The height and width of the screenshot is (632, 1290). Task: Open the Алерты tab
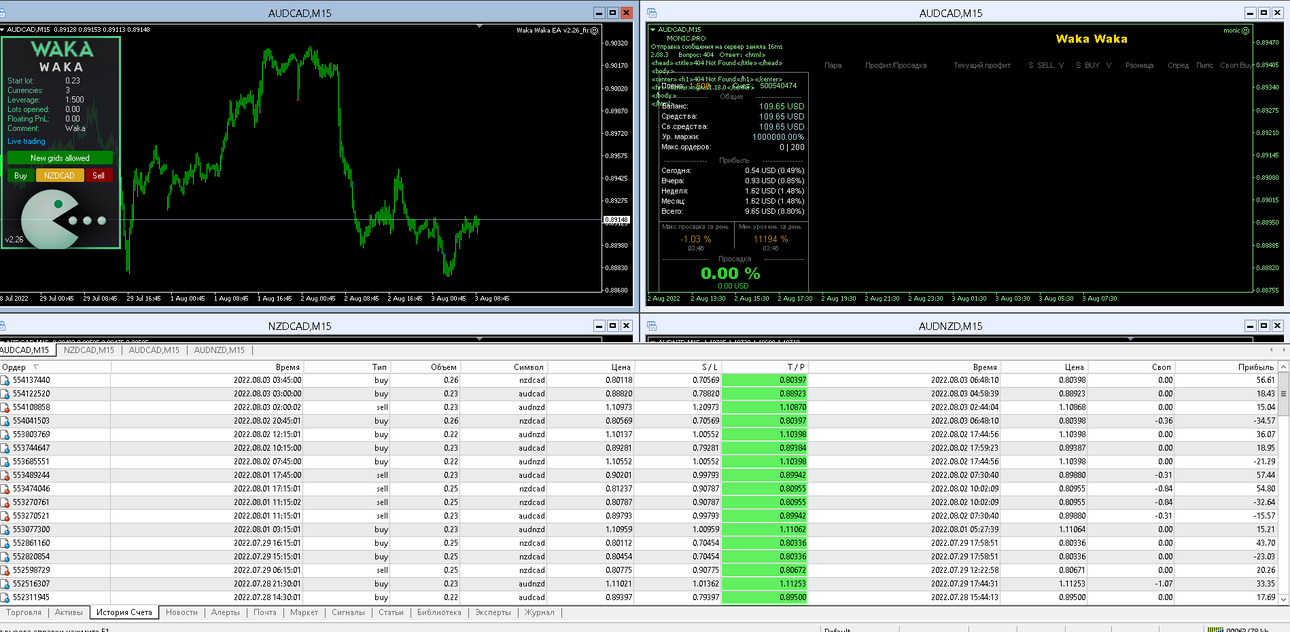(225, 612)
